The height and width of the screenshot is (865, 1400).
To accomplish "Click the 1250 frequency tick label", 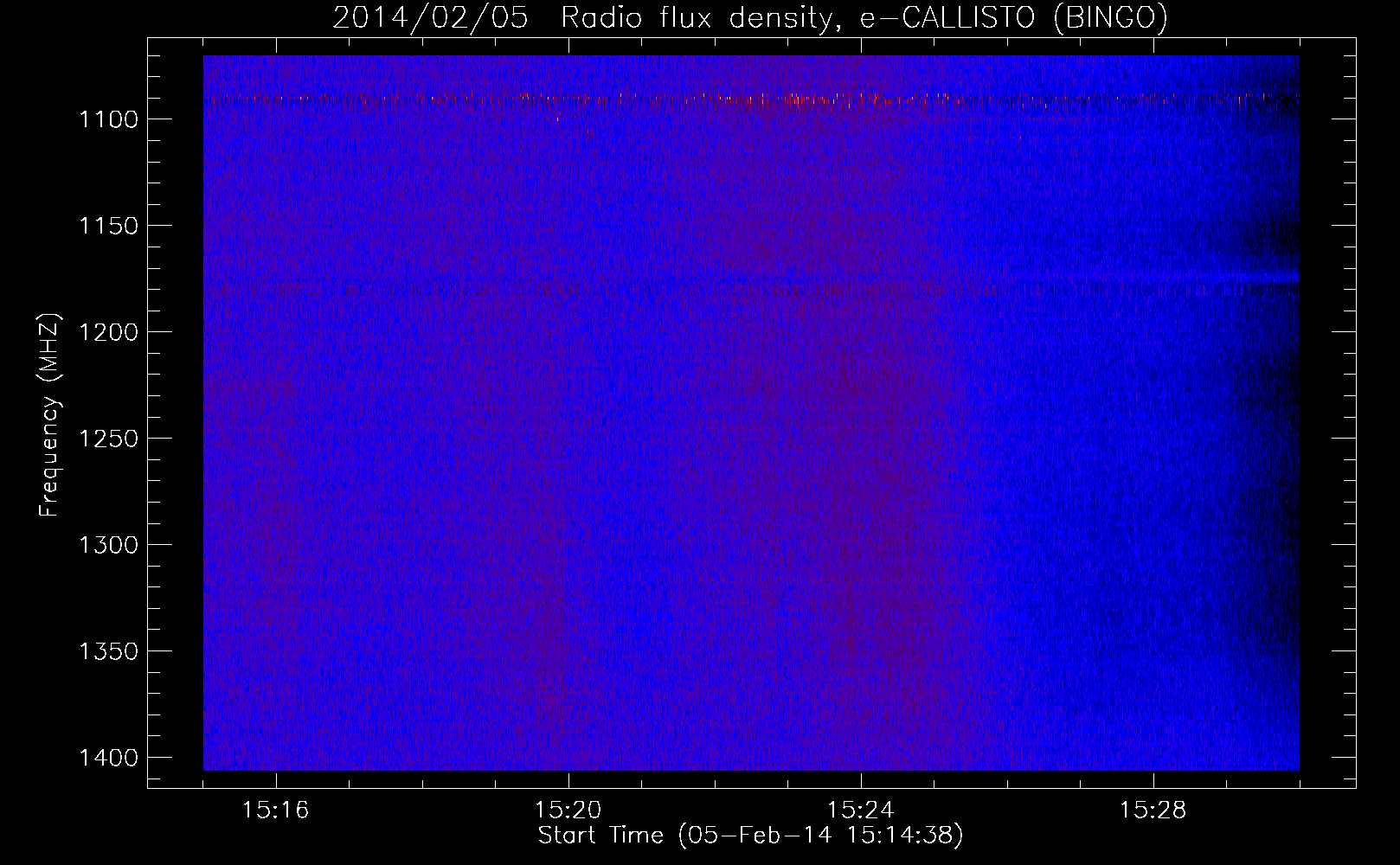I will 109,439.
